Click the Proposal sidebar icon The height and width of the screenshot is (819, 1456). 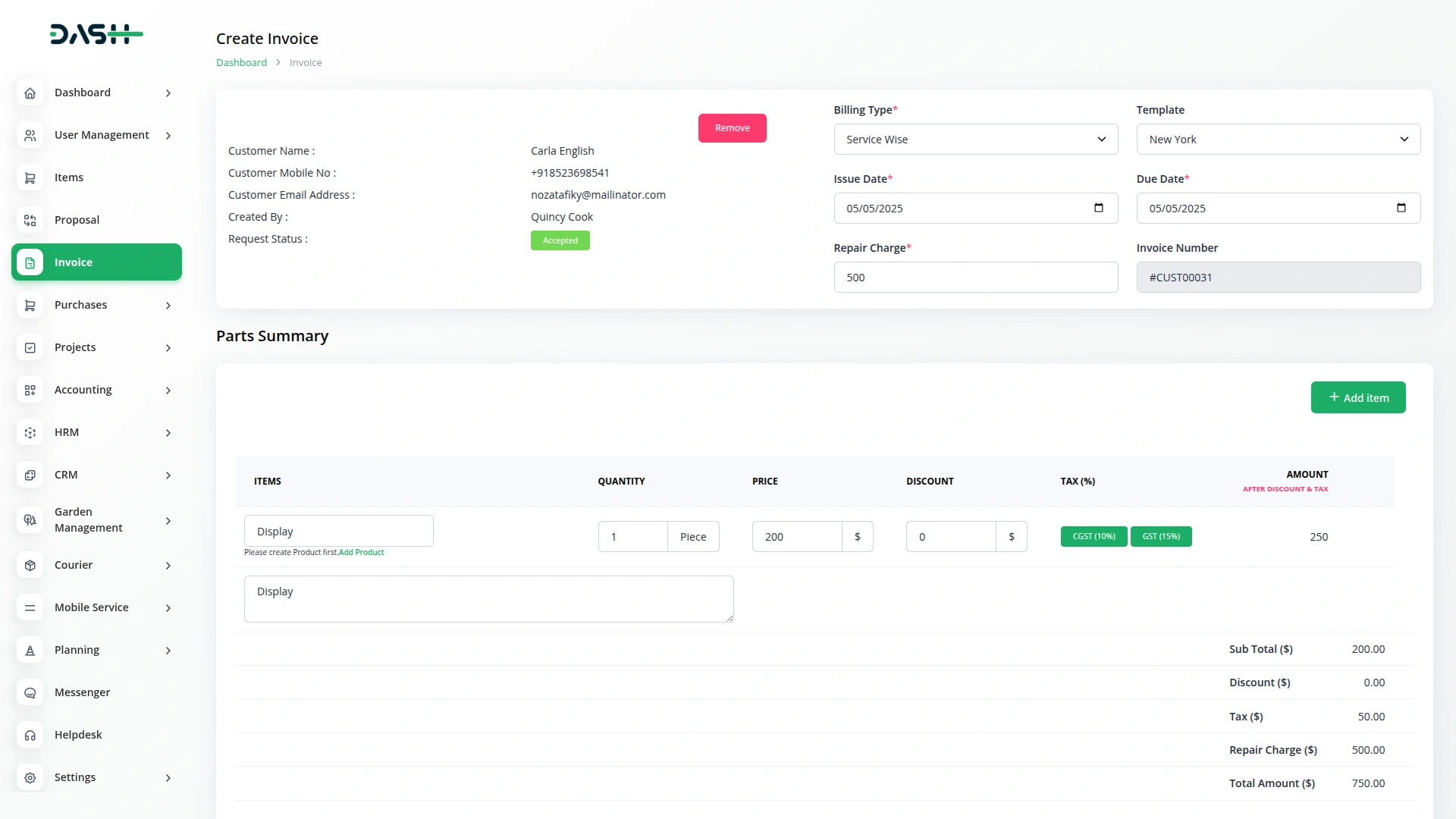pyautogui.click(x=30, y=220)
